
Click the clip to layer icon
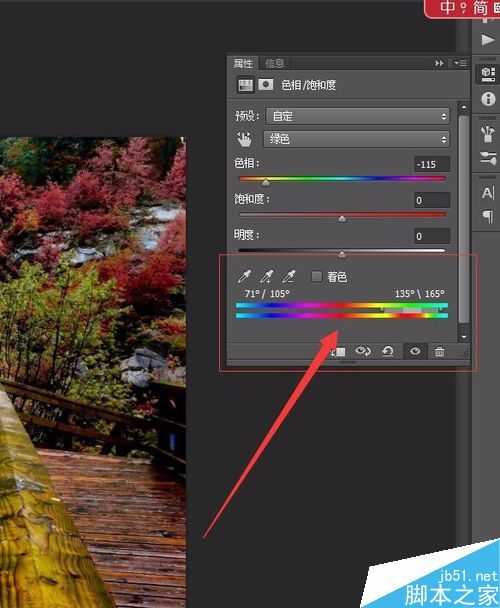coord(338,352)
